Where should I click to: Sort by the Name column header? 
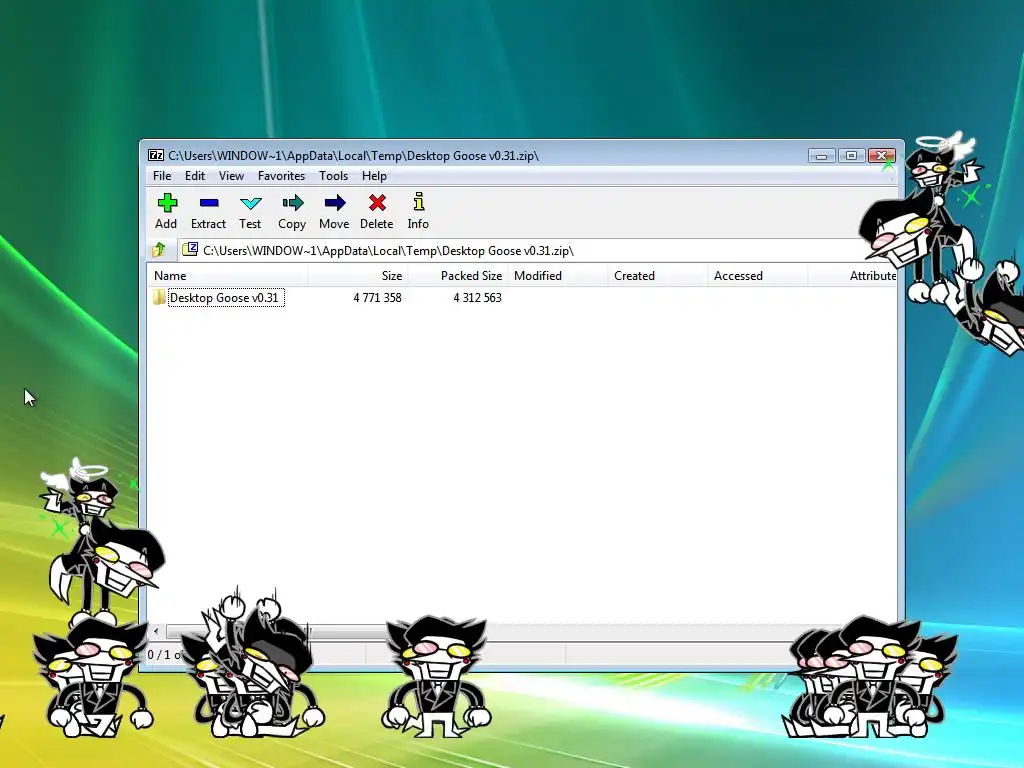pyautogui.click(x=227, y=276)
